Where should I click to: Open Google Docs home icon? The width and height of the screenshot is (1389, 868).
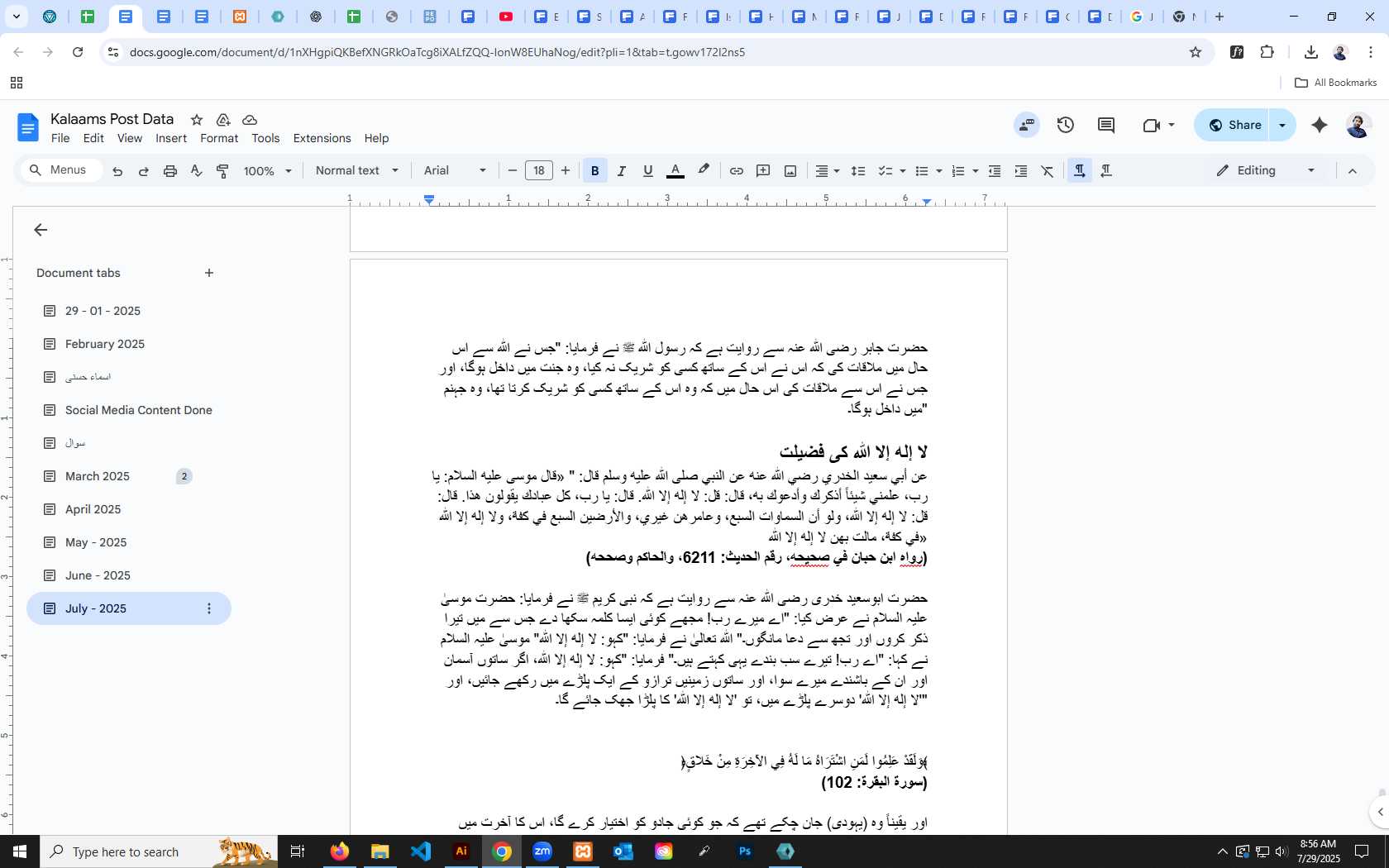coord(28,127)
